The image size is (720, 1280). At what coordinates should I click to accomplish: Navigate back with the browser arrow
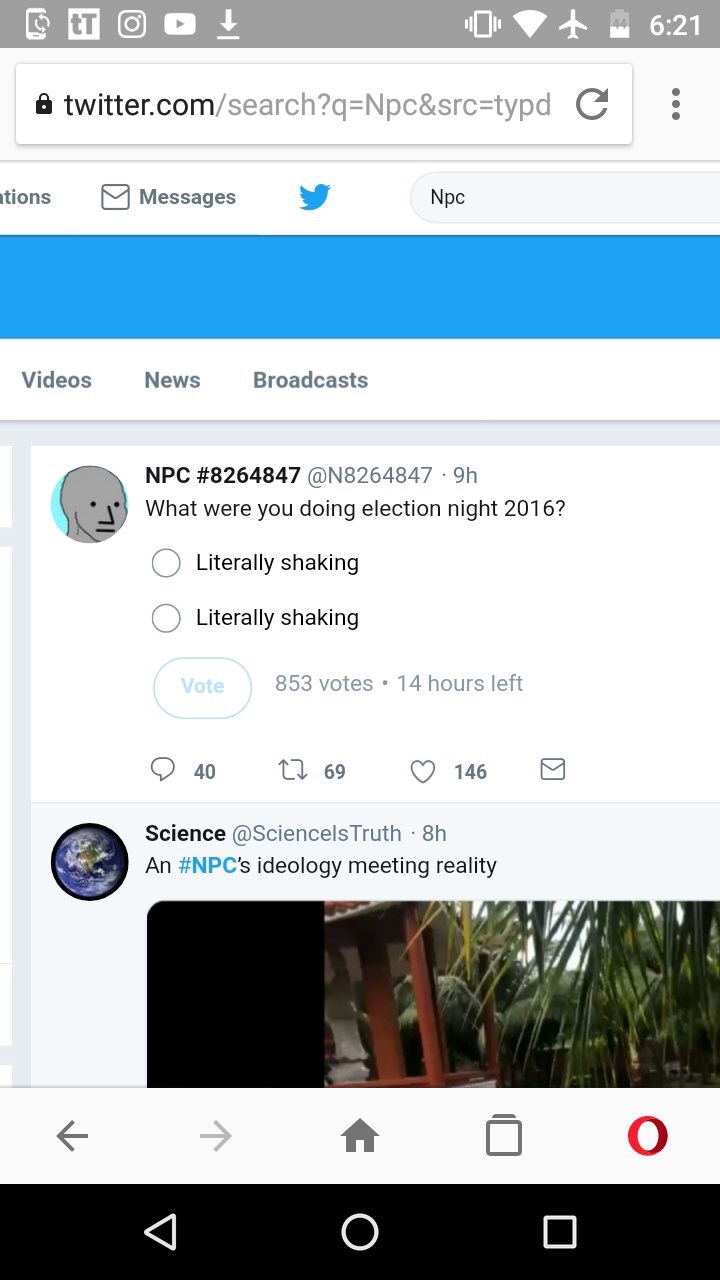(72, 1136)
